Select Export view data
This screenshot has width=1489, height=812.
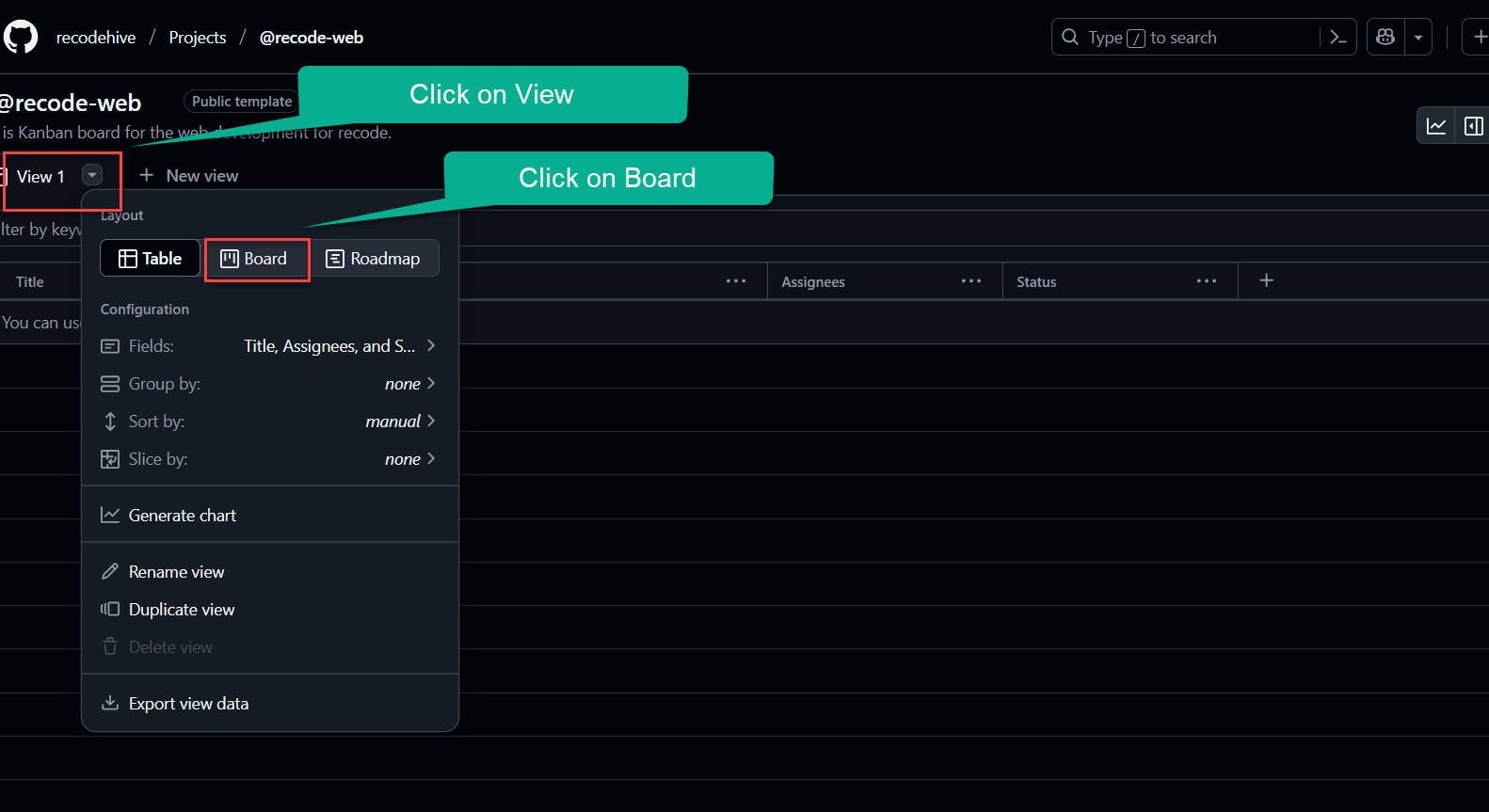[x=270, y=704]
